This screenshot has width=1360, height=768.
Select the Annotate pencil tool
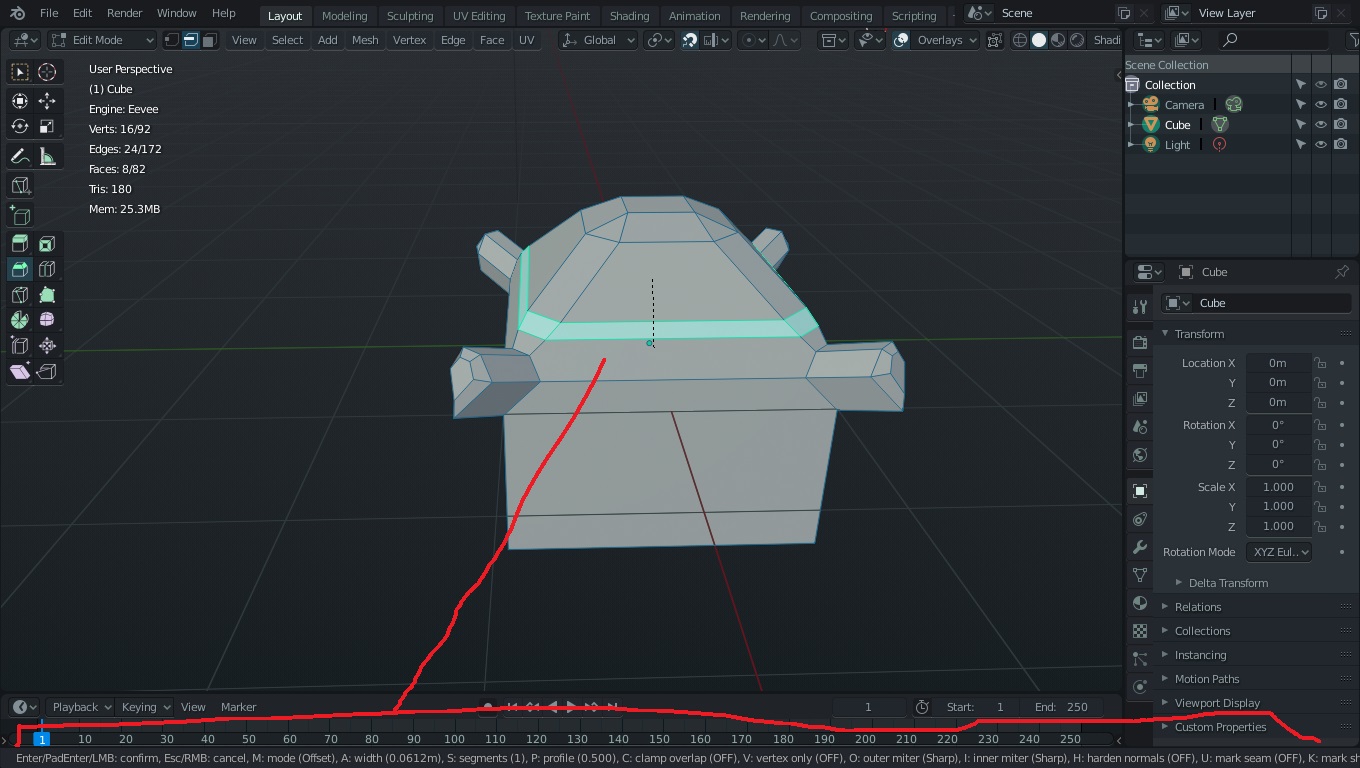[x=20, y=157]
